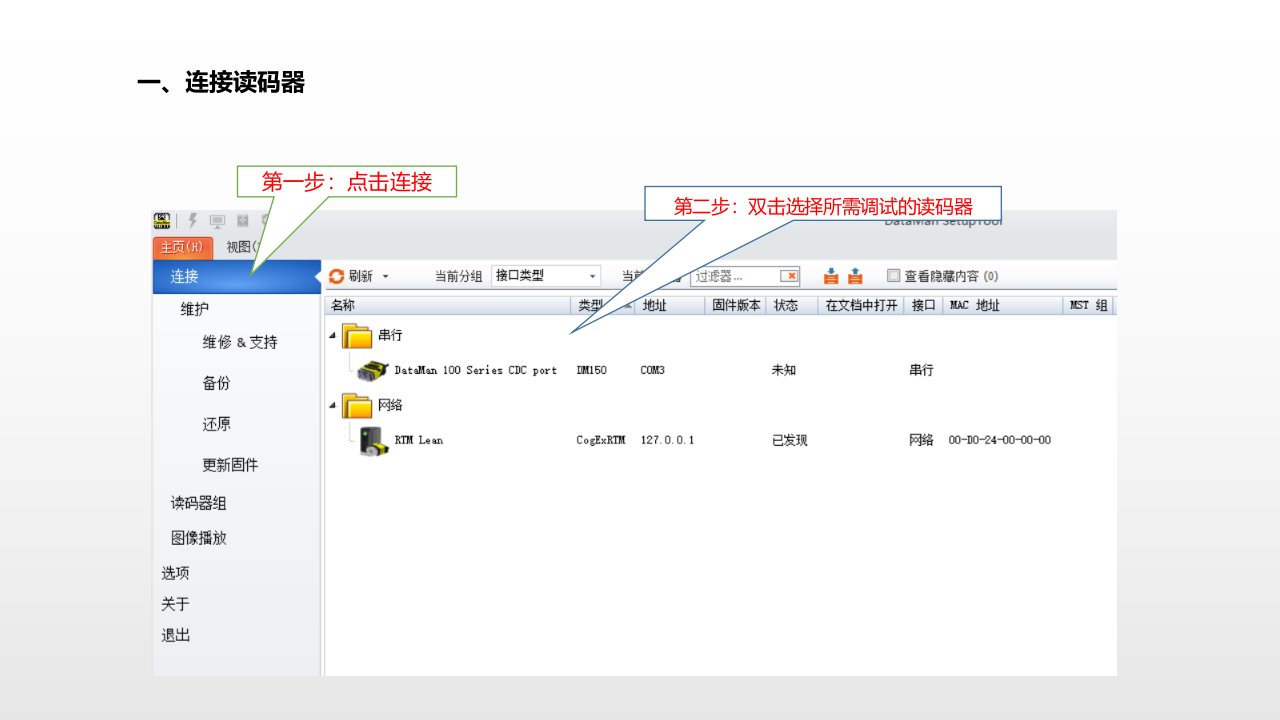Click 选项 in the sidebar
The height and width of the screenshot is (720, 1280).
175,573
